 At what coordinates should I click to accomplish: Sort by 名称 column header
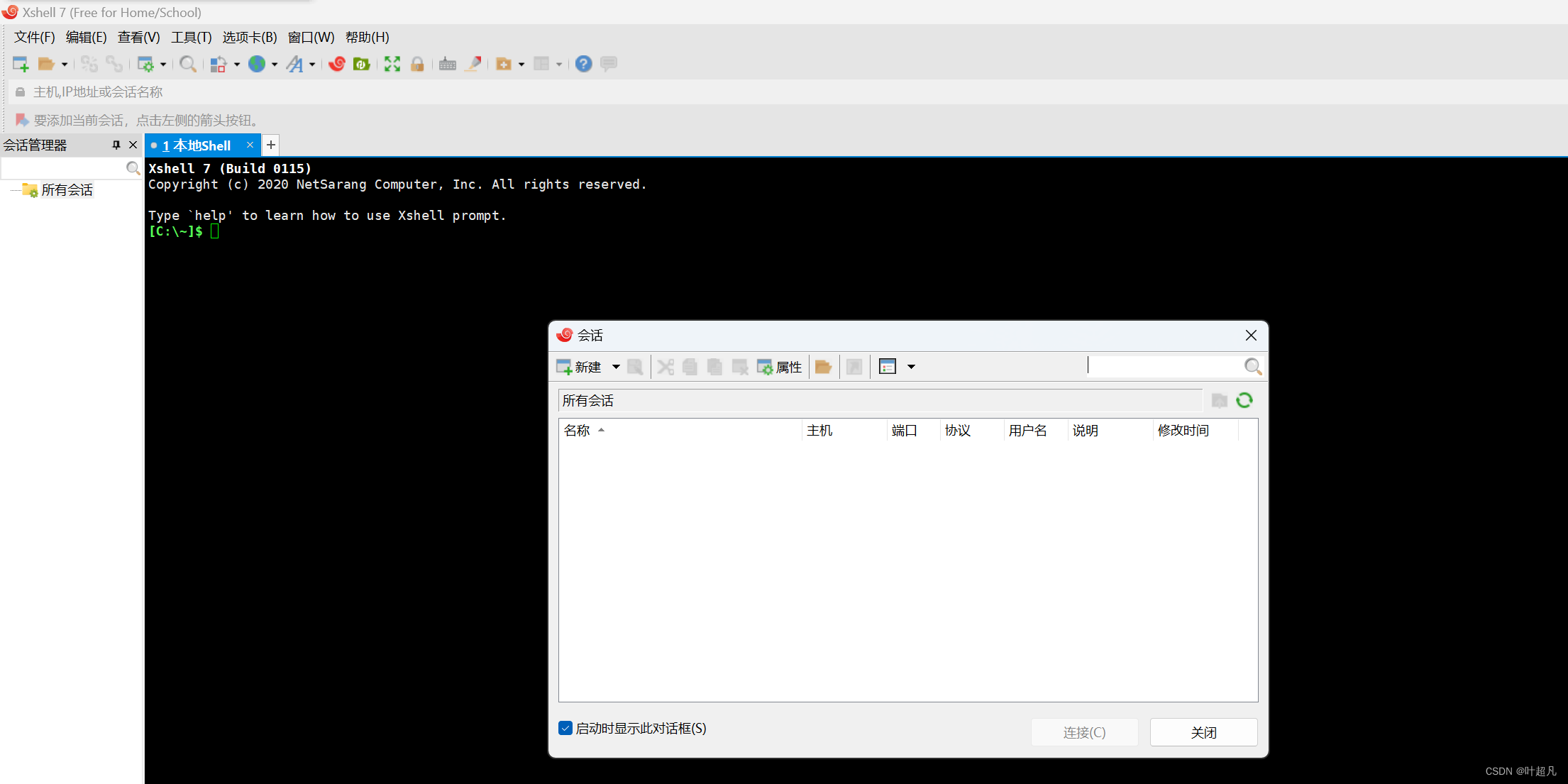pos(680,431)
